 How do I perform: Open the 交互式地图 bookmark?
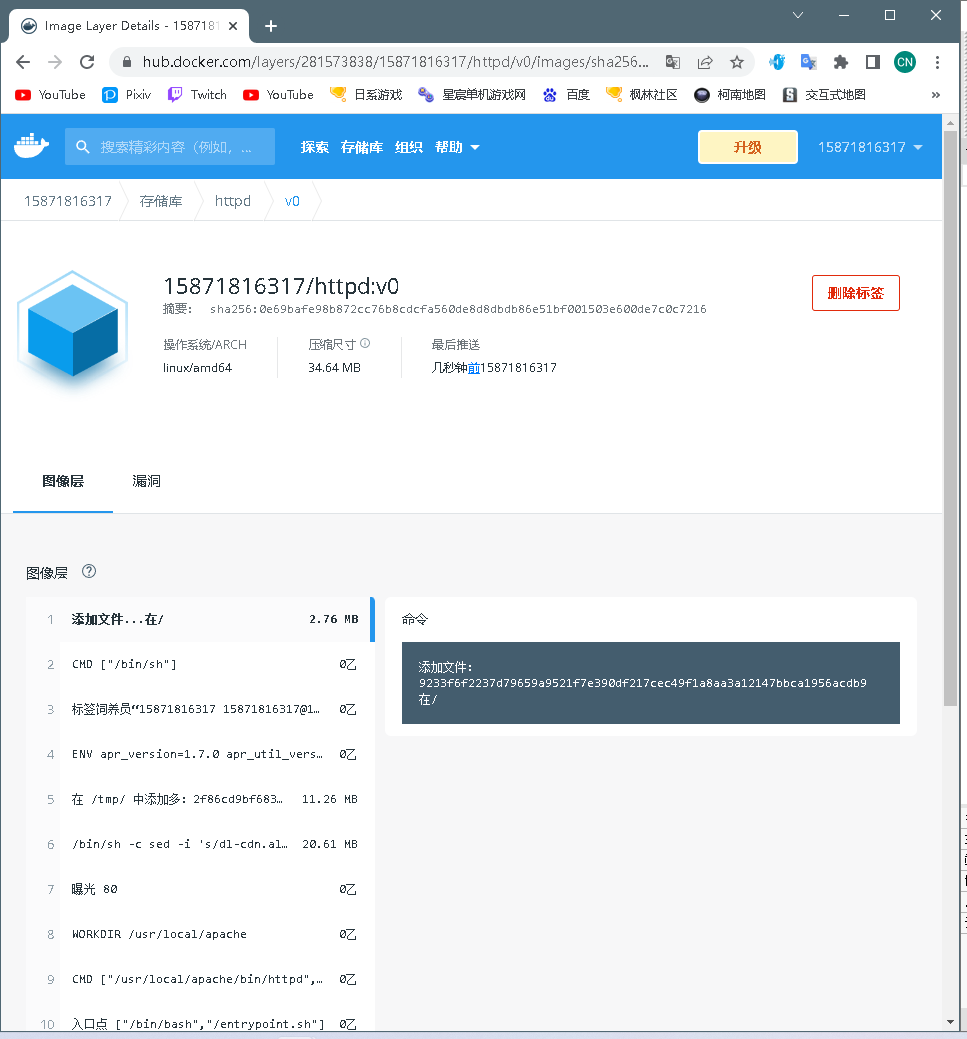click(824, 95)
